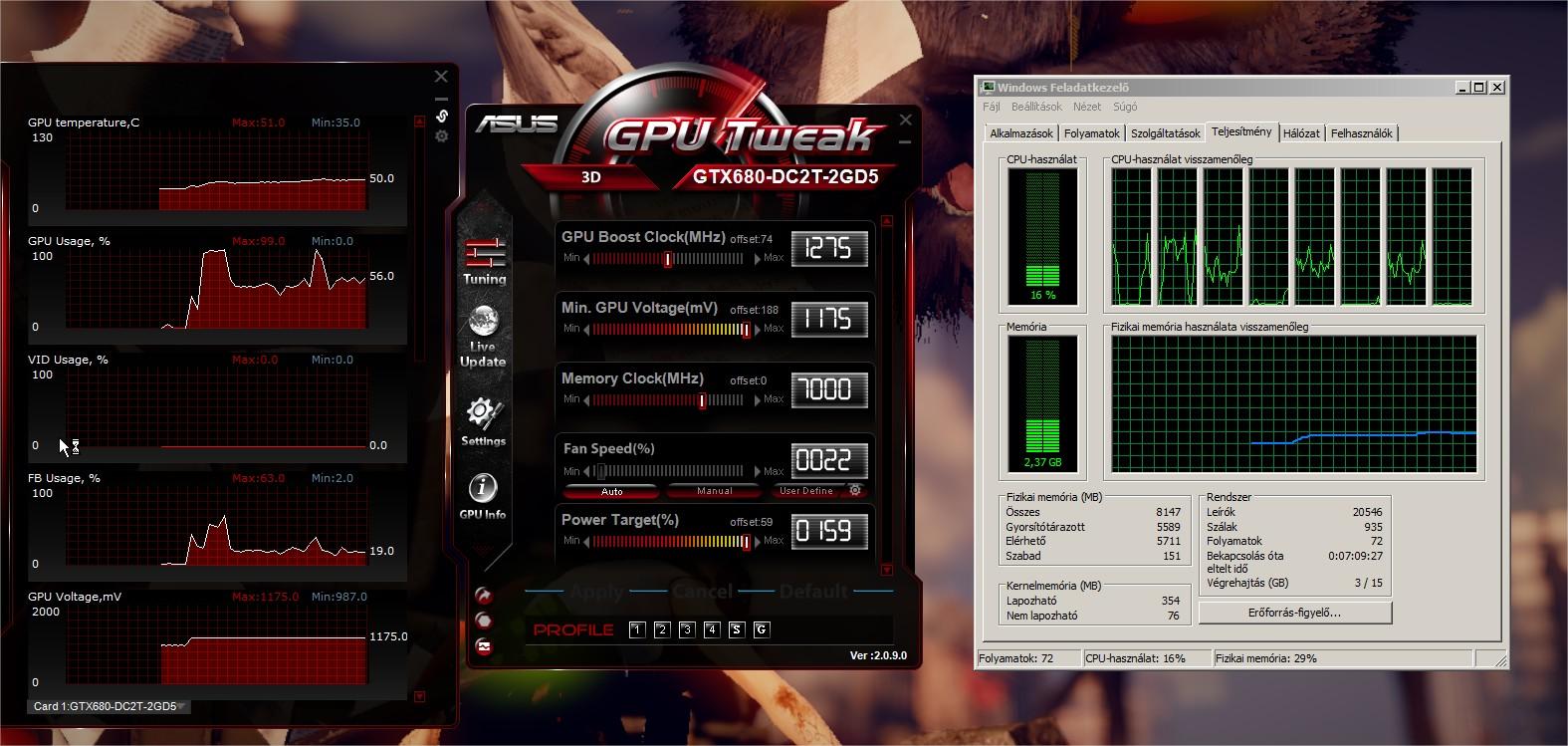Viewport: 1568px width, 746px height.
Task: Decrease Memory Clock with left arrow
Action: (x=586, y=399)
